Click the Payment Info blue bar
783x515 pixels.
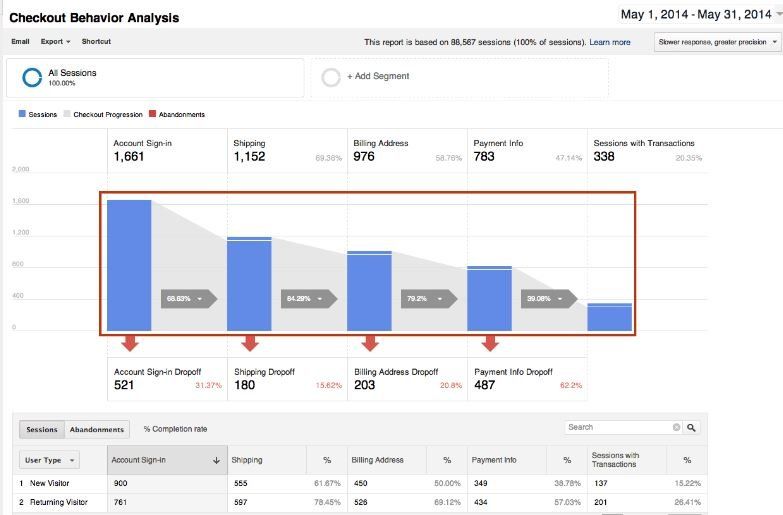(489, 298)
